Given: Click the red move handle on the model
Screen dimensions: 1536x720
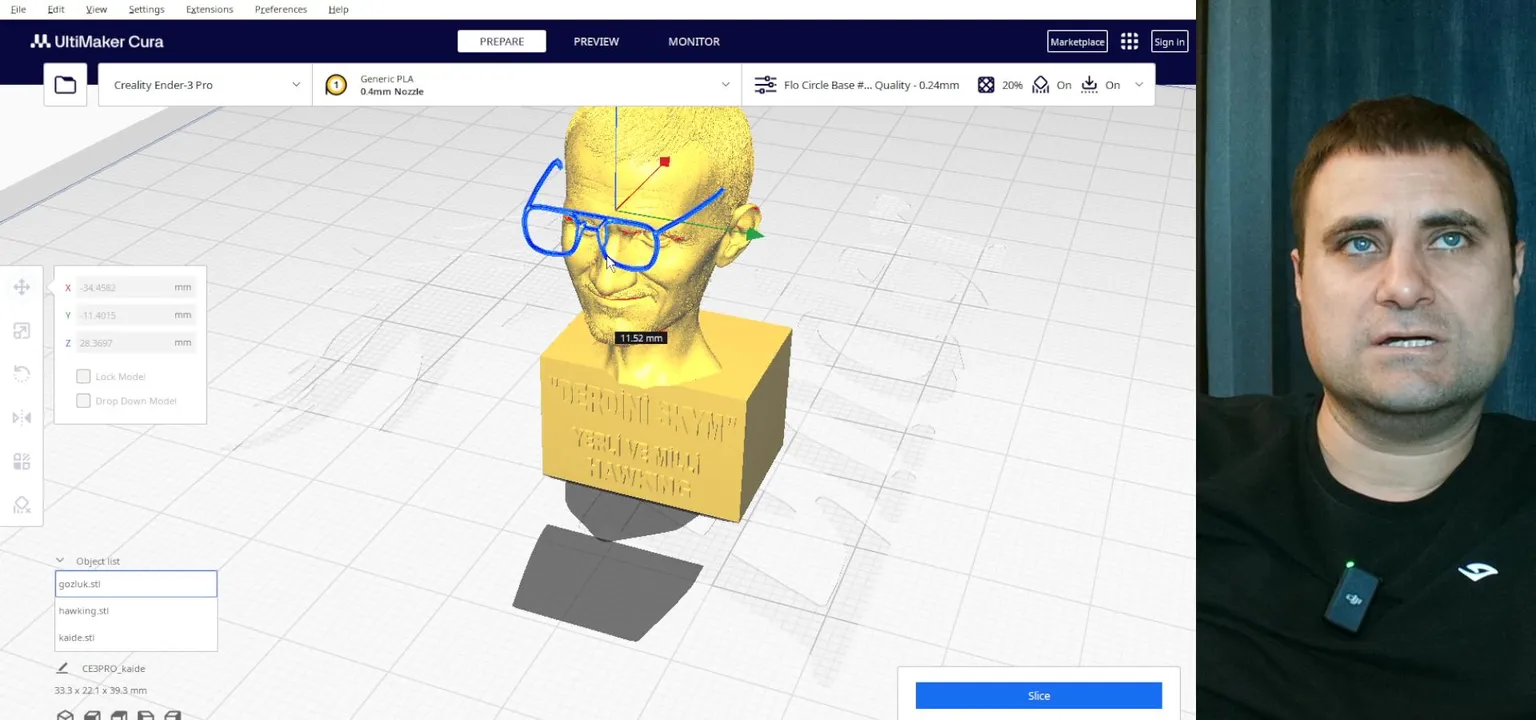Looking at the screenshot, I should click(x=664, y=162).
